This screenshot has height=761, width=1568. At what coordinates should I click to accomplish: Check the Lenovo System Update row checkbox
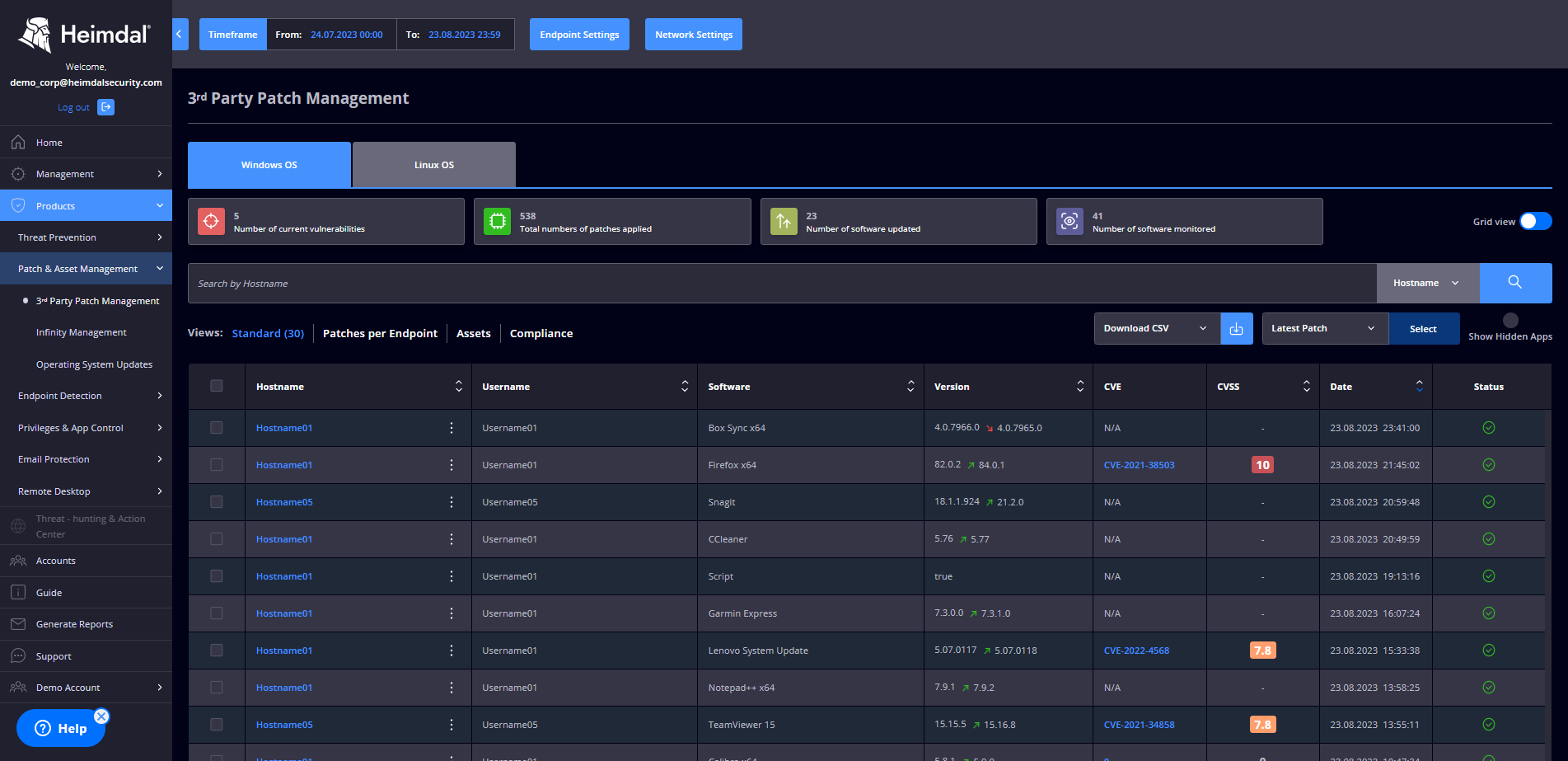point(217,651)
